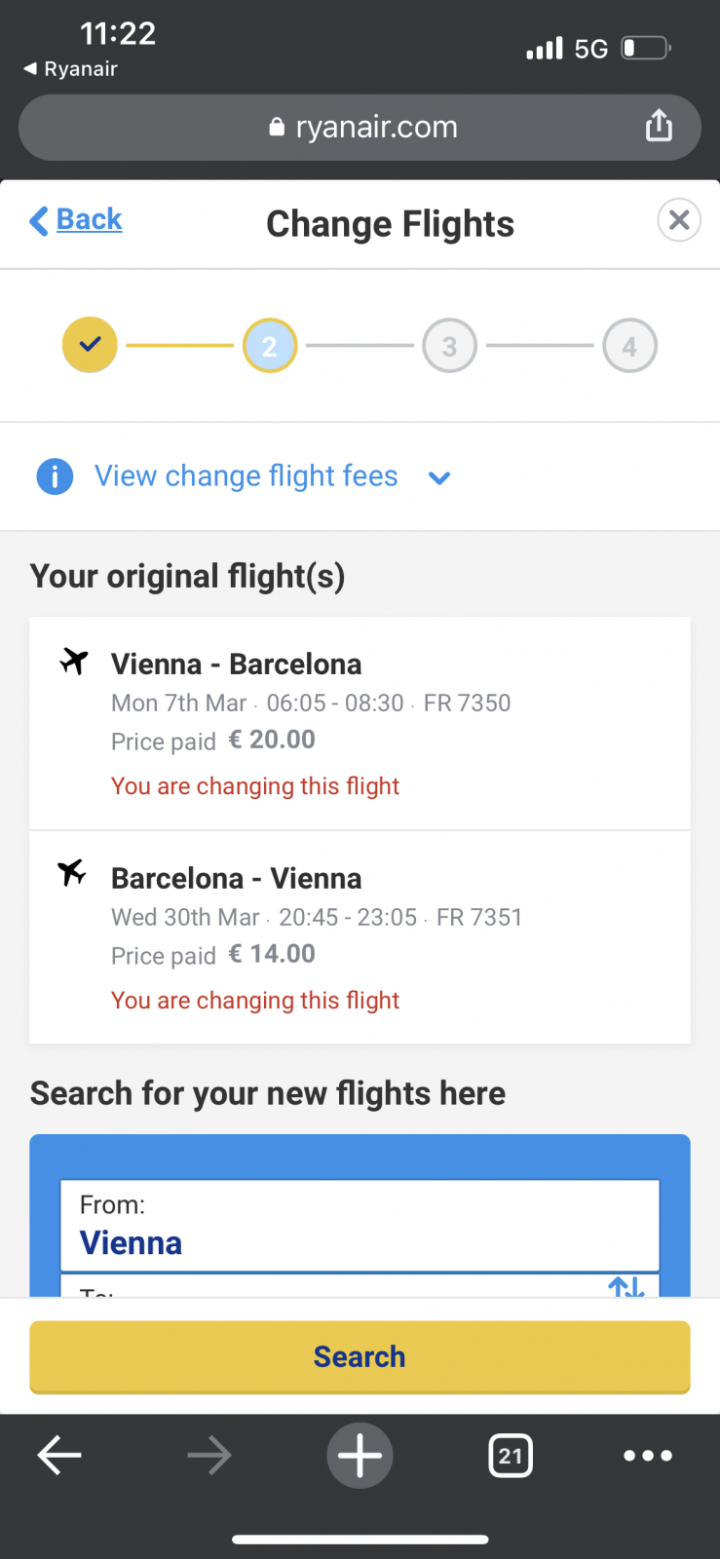This screenshot has width=720, height=1559.
Task: Select step 4 in progress indicator
Action: coord(629,346)
